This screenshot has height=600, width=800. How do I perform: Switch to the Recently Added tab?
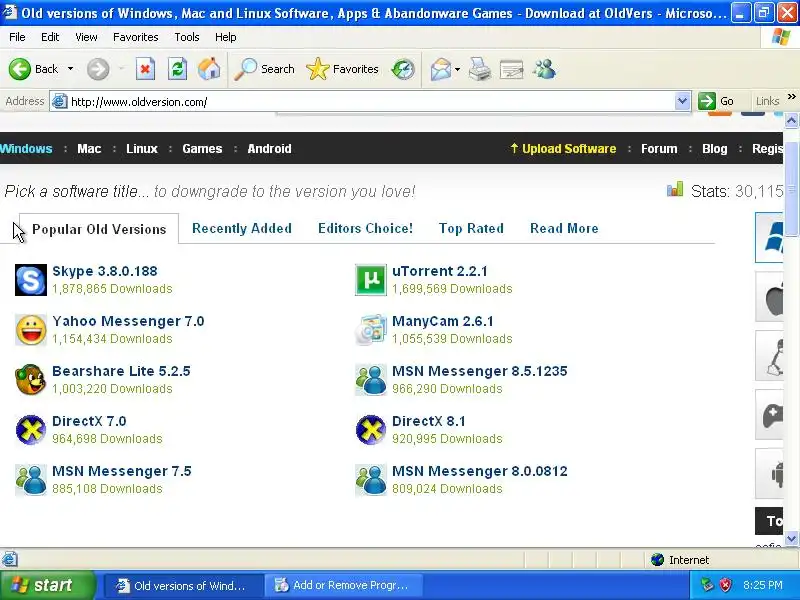pos(242,228)
